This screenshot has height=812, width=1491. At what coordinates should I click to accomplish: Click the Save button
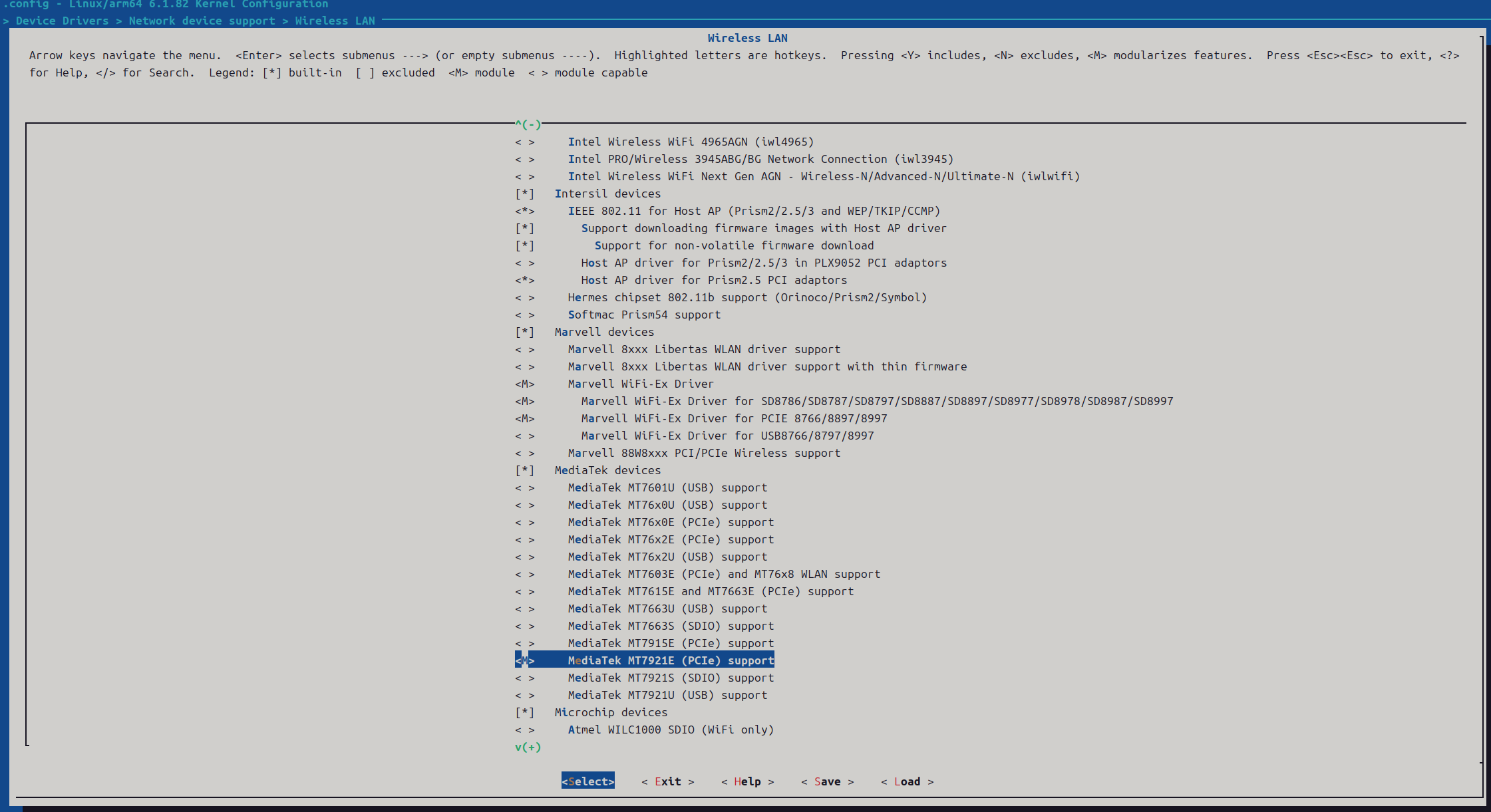point(828,781)
